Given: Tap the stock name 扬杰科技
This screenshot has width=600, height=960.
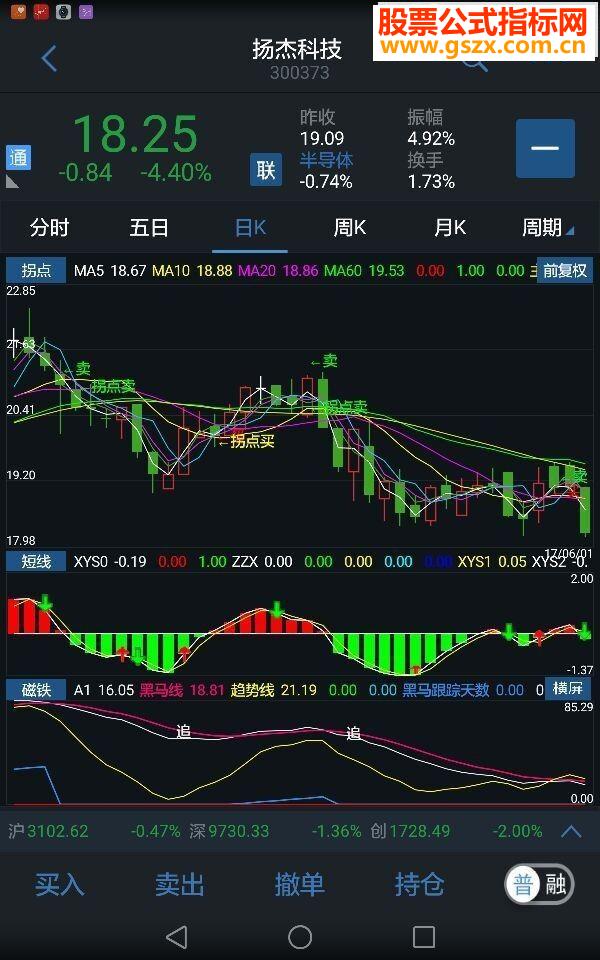Looking at the screenshot, I should tap(297, 48).
